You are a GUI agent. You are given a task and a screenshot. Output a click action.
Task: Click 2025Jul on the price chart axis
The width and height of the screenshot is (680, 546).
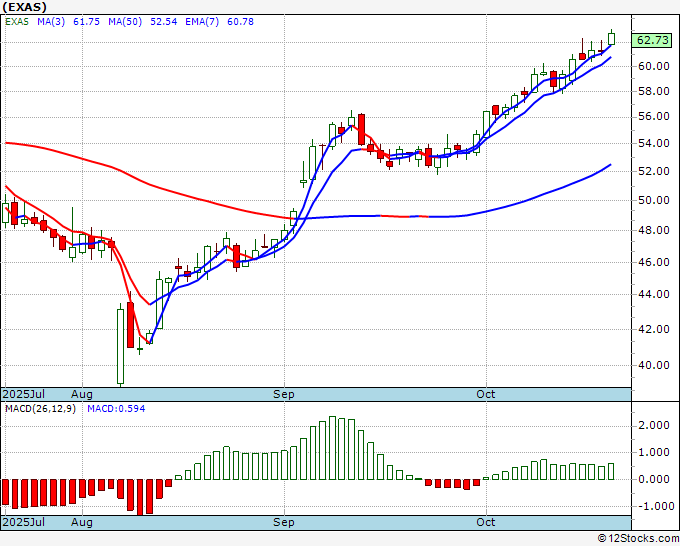coord(23,394)
